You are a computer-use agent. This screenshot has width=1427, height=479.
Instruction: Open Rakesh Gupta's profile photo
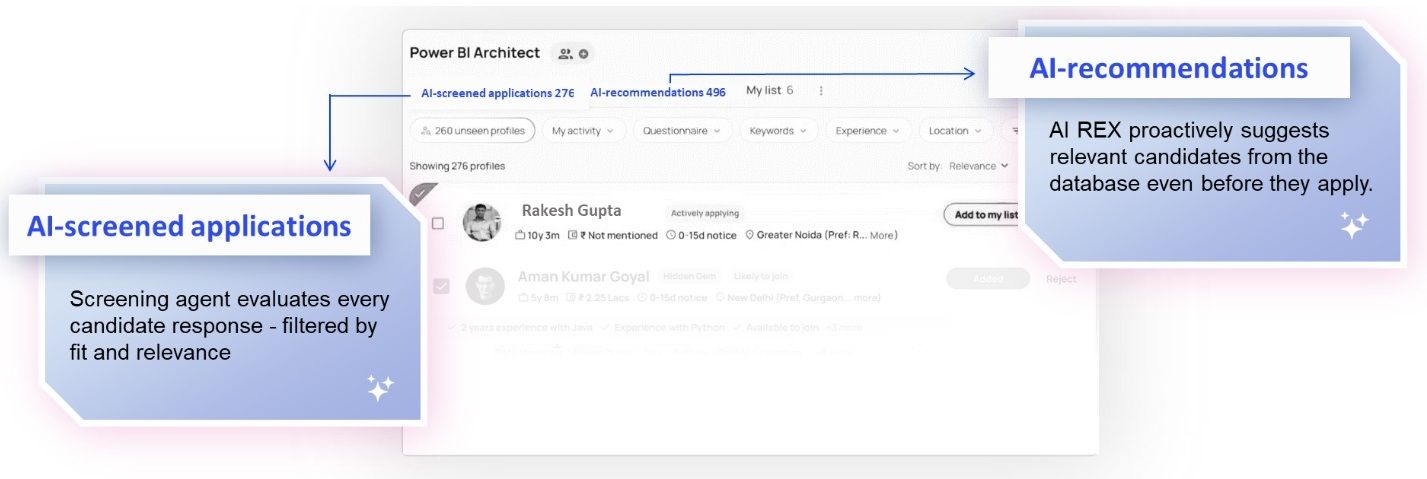coord(482,222)
